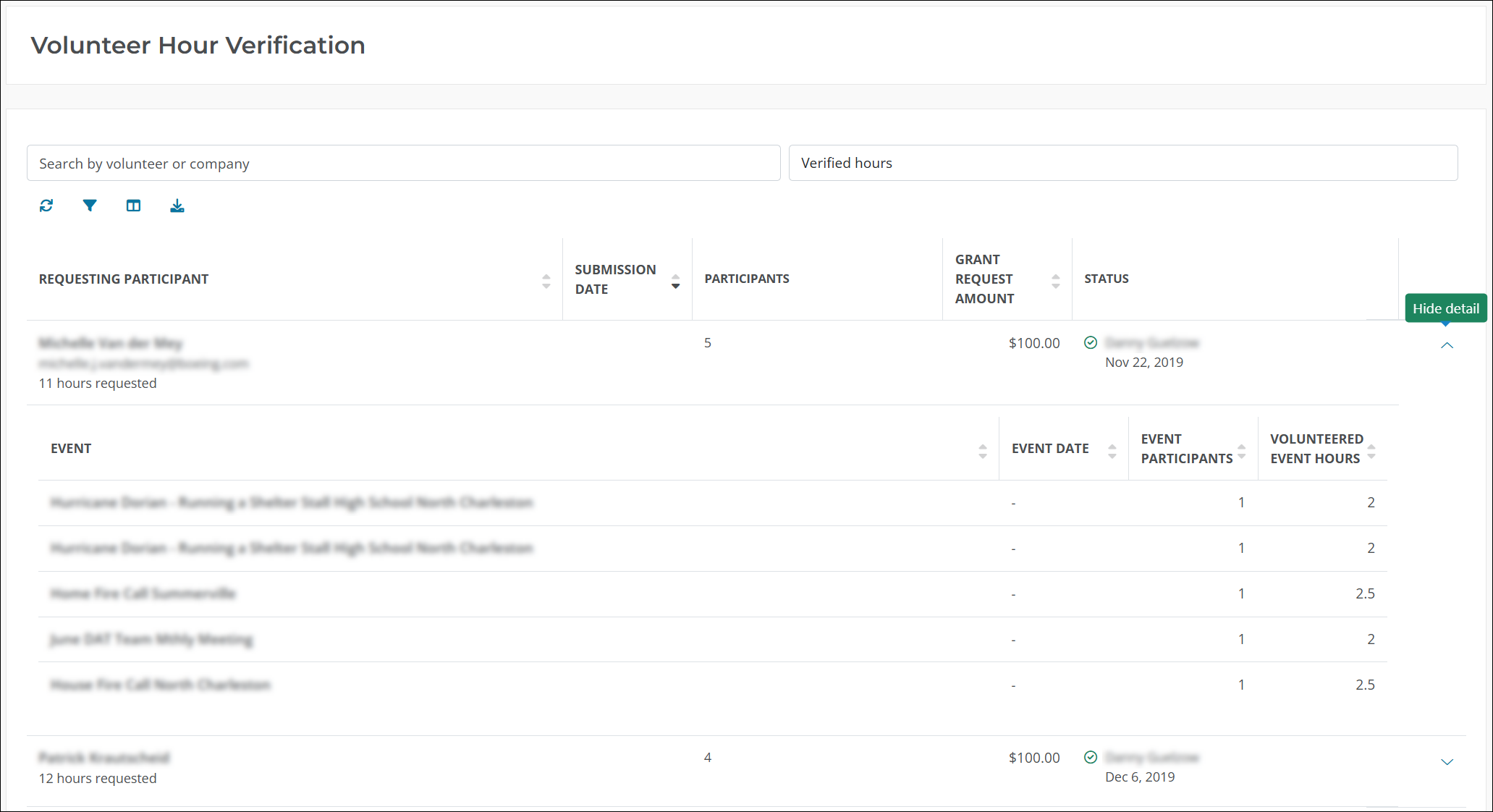Image resolution: width=1493 pixels, height=812 pixels.
Task: Sort event list by Event name arrows
Action: point(983,452)
